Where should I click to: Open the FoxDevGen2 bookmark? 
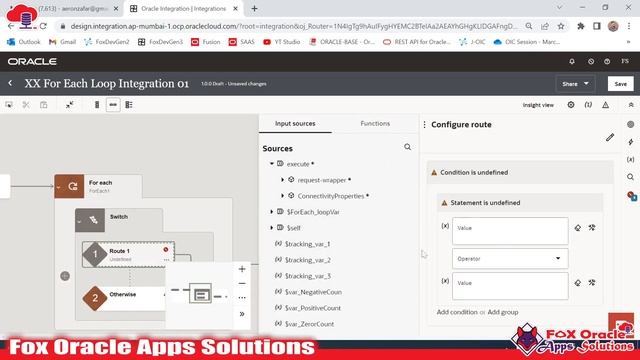pos(107,42)
